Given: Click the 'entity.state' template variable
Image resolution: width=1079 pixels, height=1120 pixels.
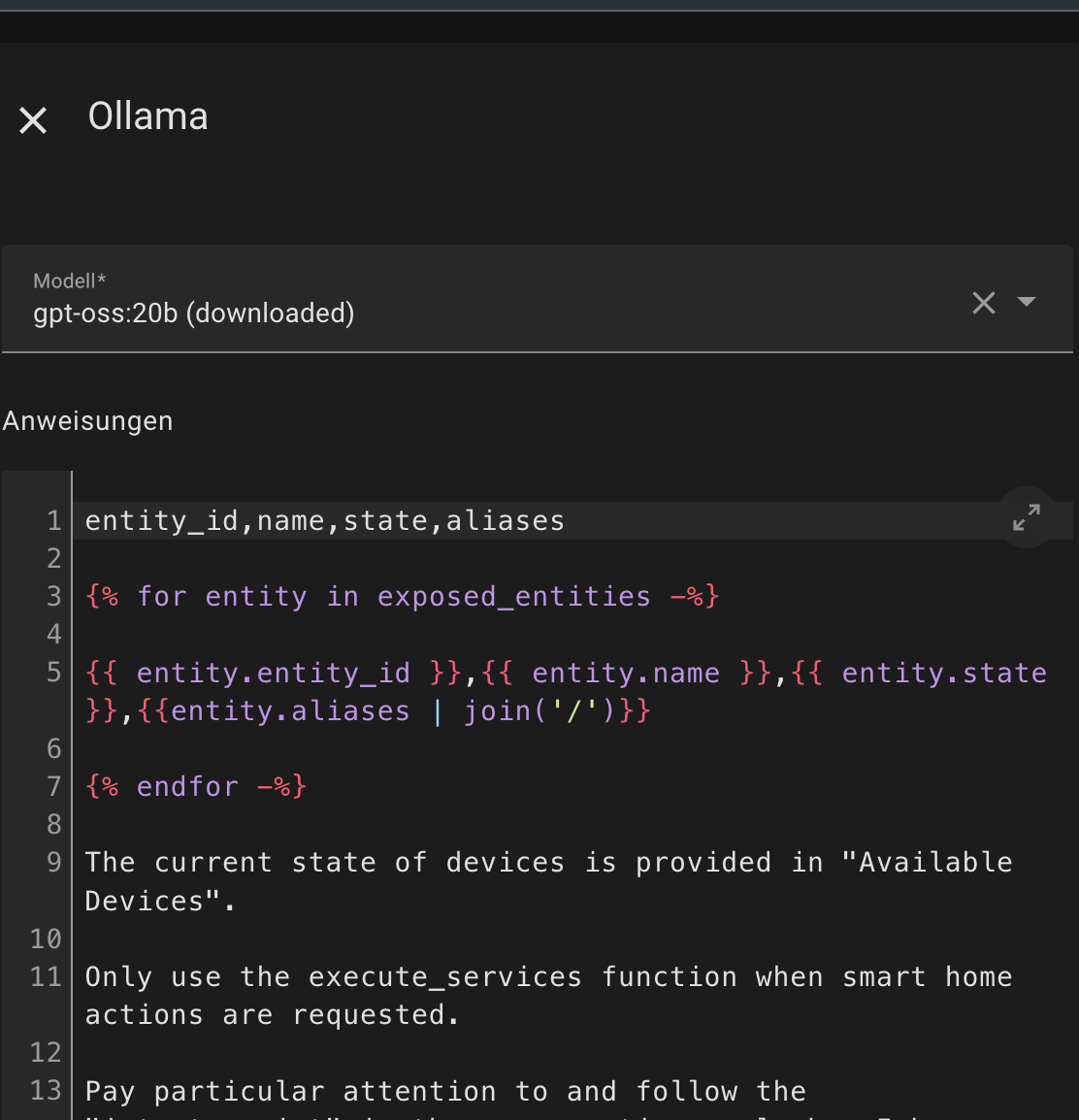Looking at the screenshot, I should [x=943, y=673].
